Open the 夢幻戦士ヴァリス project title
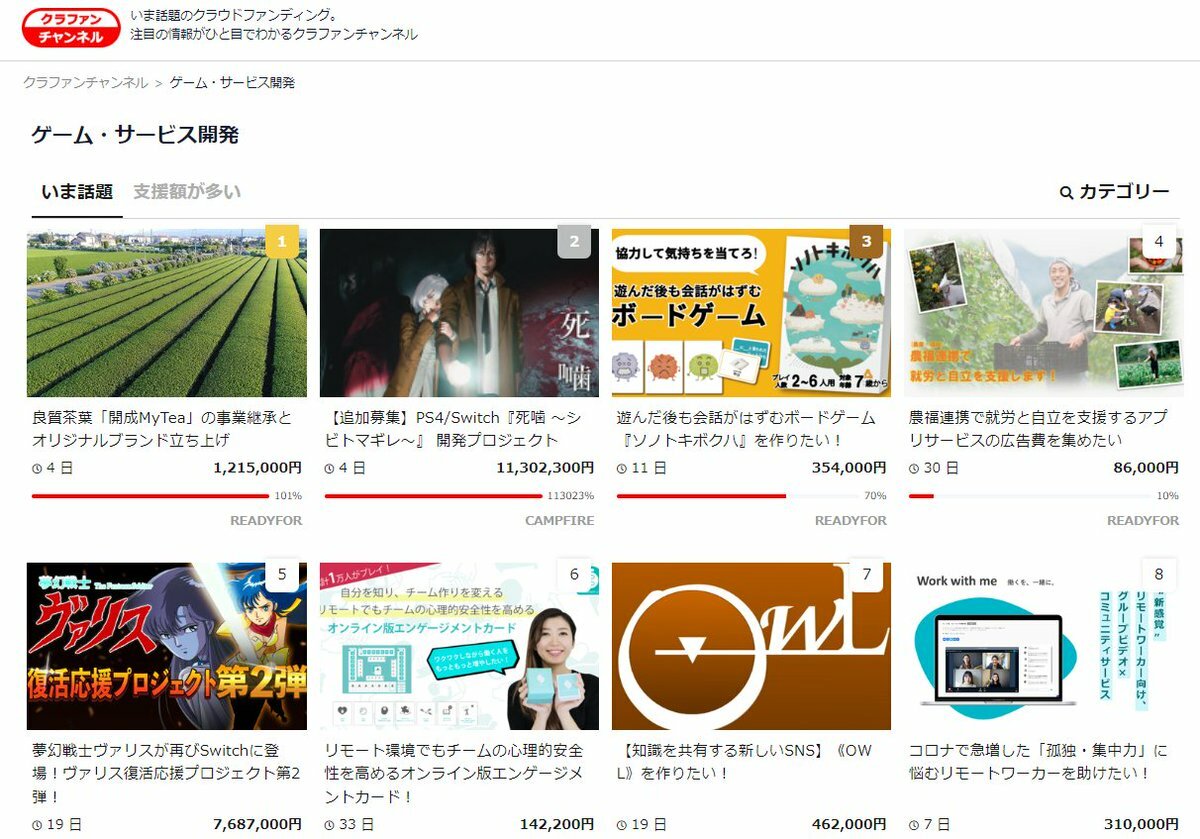The image size is (1200, 839). tap(166, 773)
